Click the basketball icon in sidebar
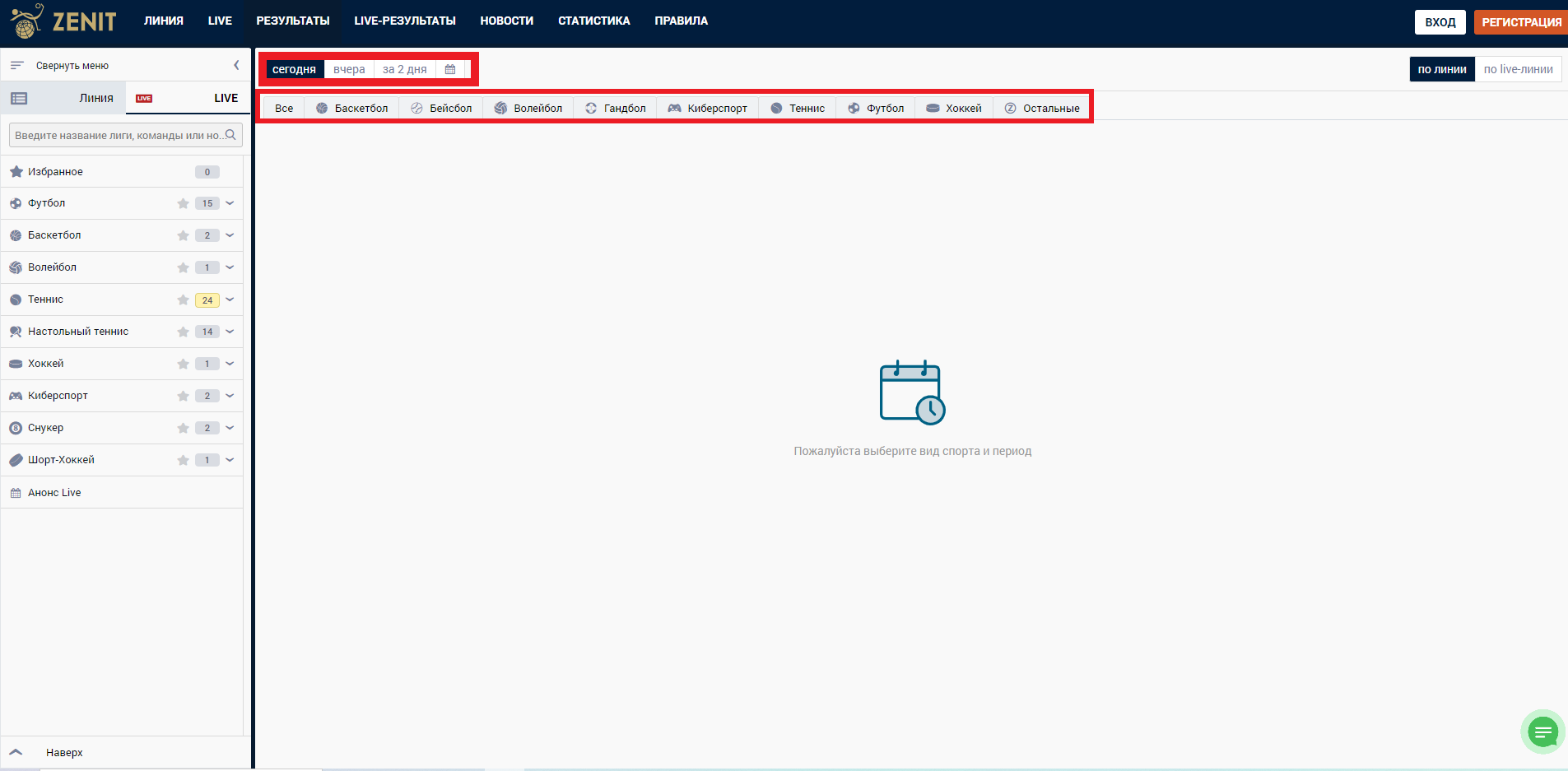The image size is (1568, 771). [16, 235]
